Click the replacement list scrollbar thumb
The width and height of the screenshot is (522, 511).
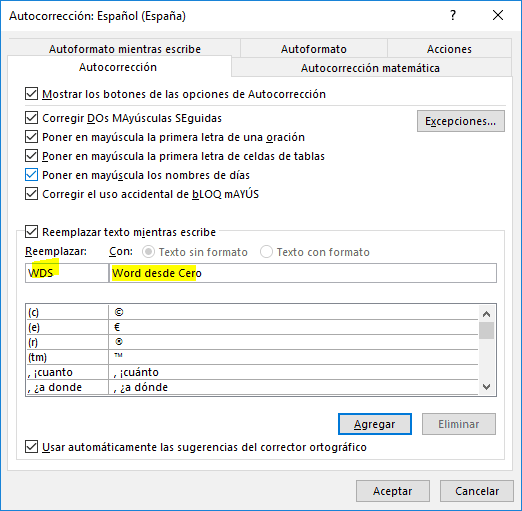click(x=486, y=330)
